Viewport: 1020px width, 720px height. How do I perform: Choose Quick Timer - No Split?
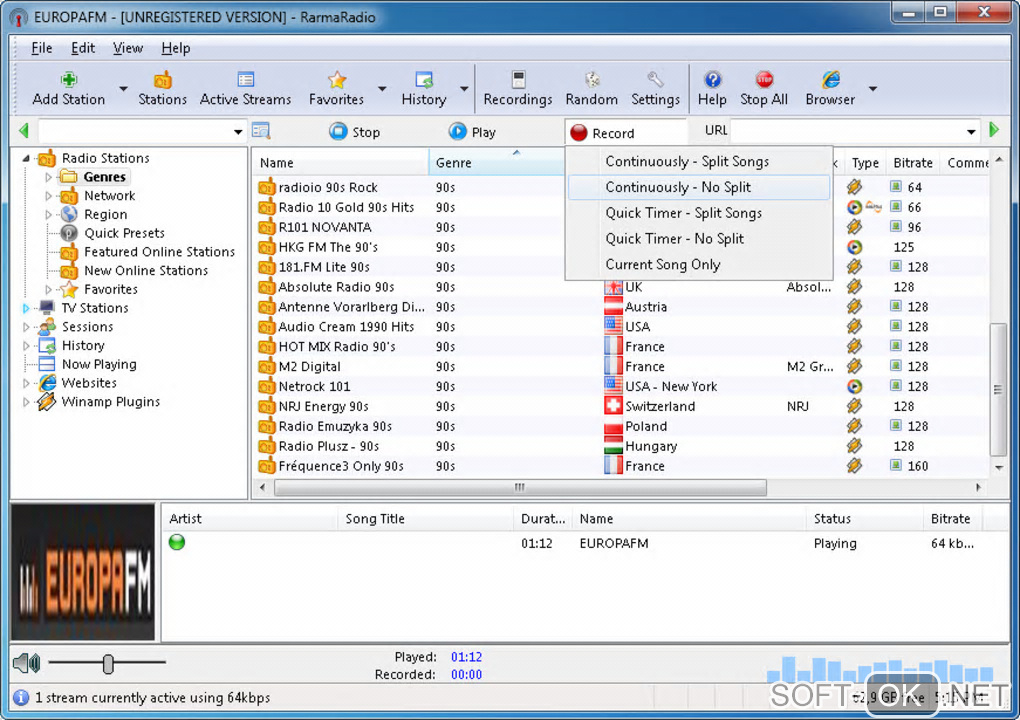click(x=699, y=239)
